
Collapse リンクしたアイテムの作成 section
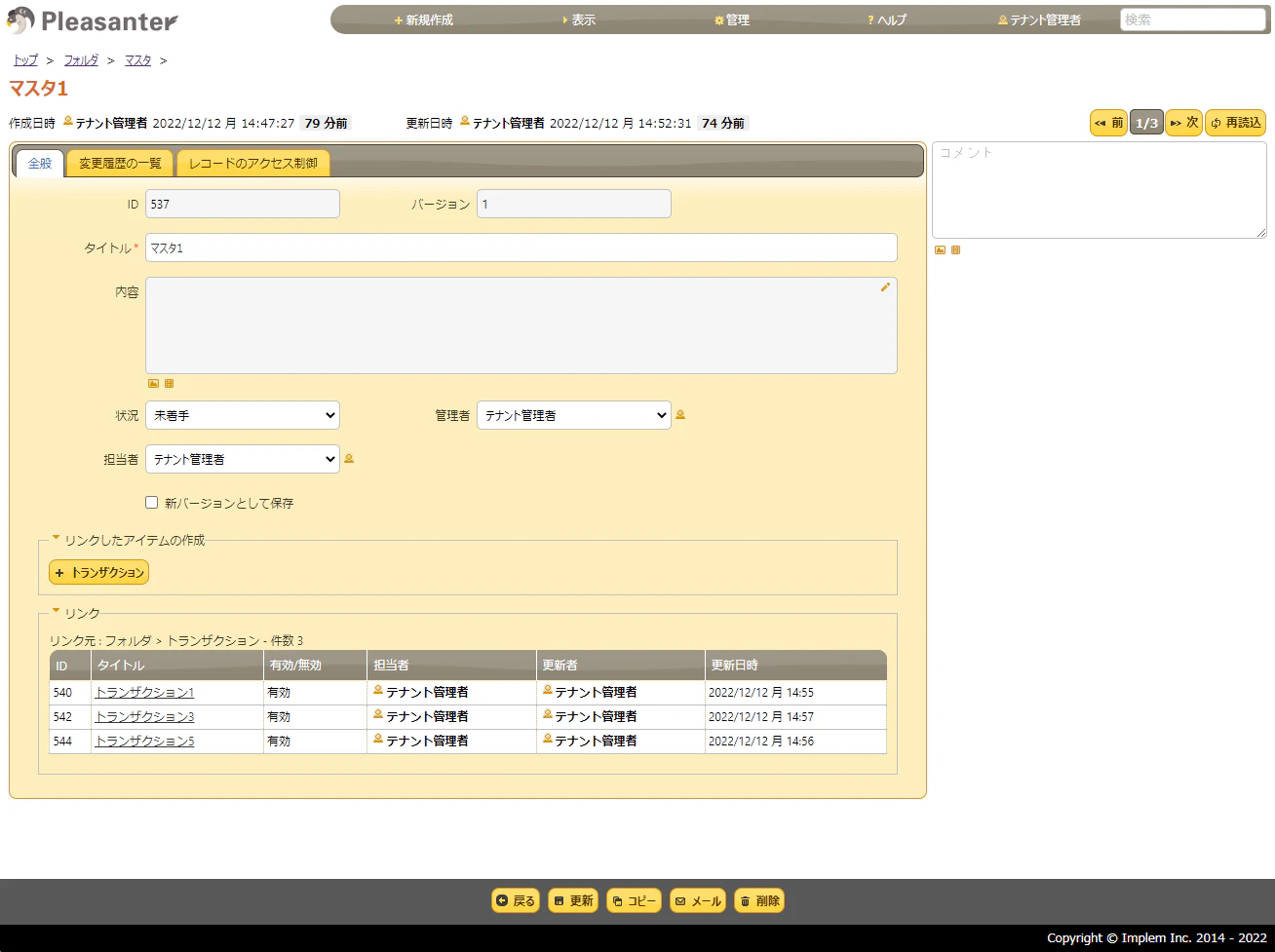tap(128, 540)
